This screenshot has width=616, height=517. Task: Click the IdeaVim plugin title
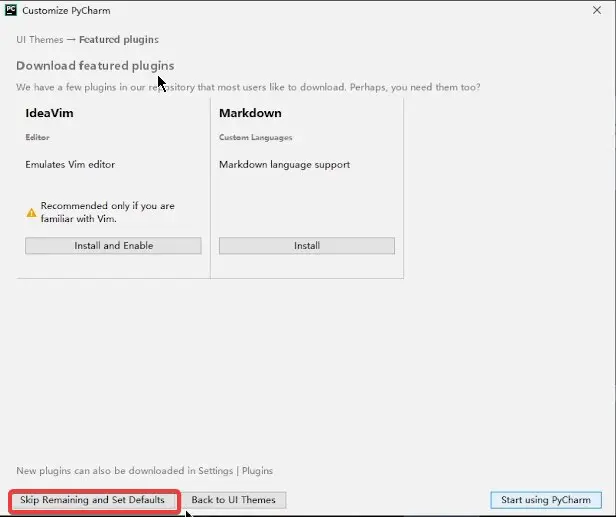pos(50,113)
